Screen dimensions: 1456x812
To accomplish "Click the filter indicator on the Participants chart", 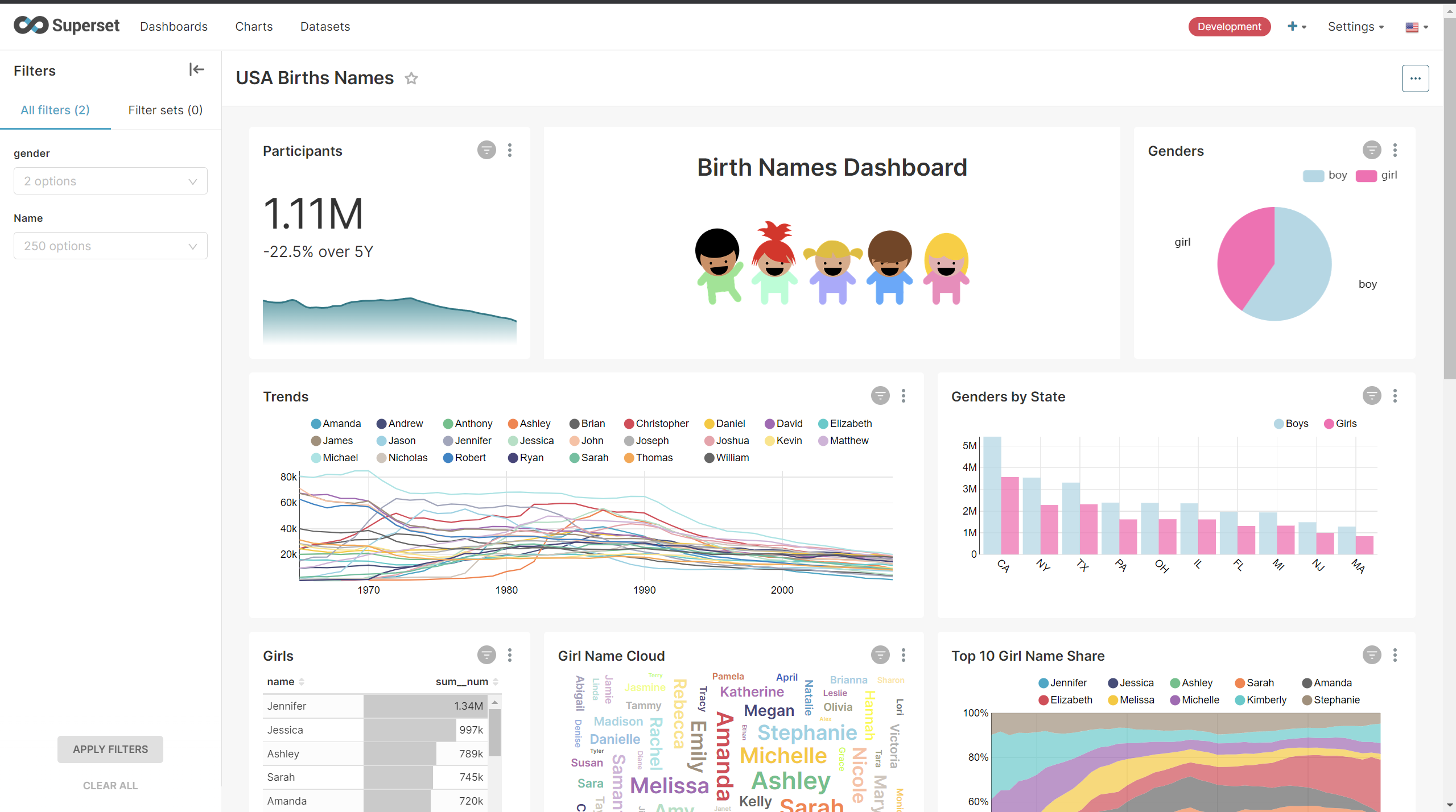I will coord(486,150).
